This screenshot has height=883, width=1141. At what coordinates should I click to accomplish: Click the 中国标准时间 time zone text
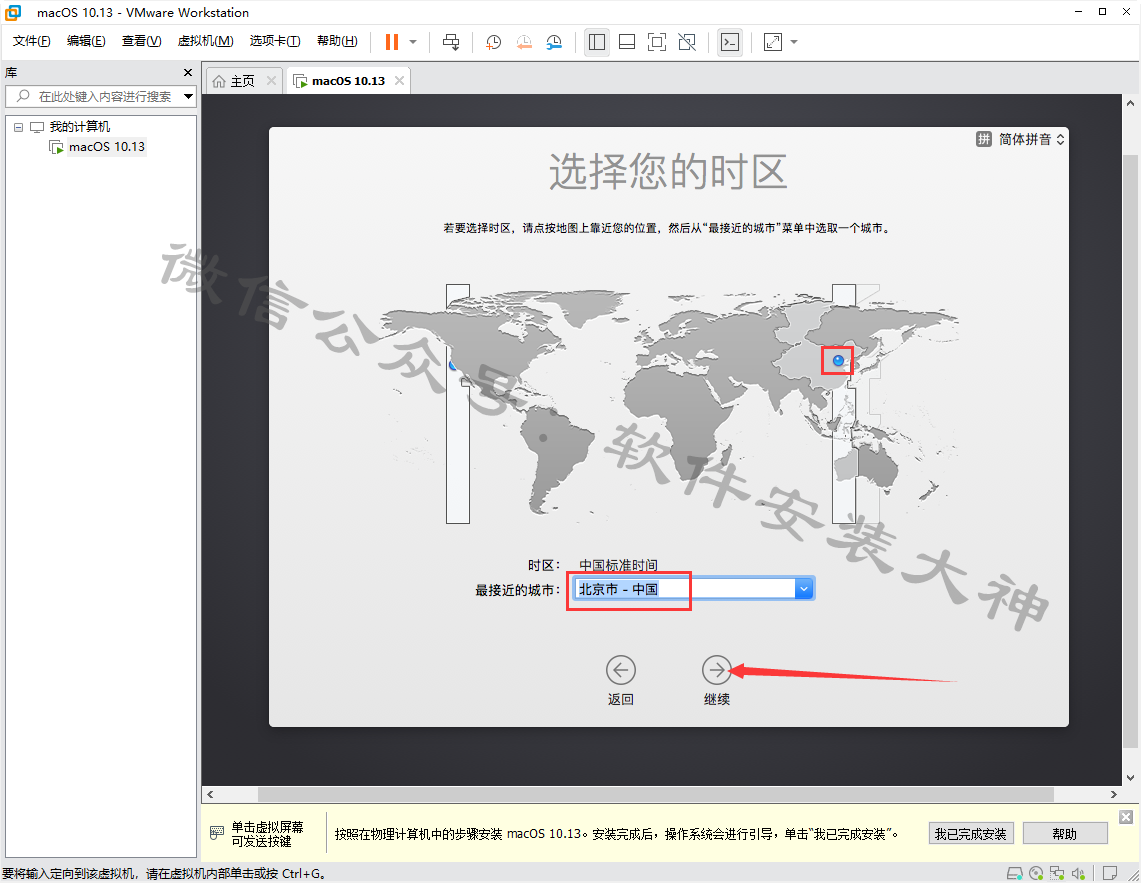pyautogui.click(x=619, y=565)
